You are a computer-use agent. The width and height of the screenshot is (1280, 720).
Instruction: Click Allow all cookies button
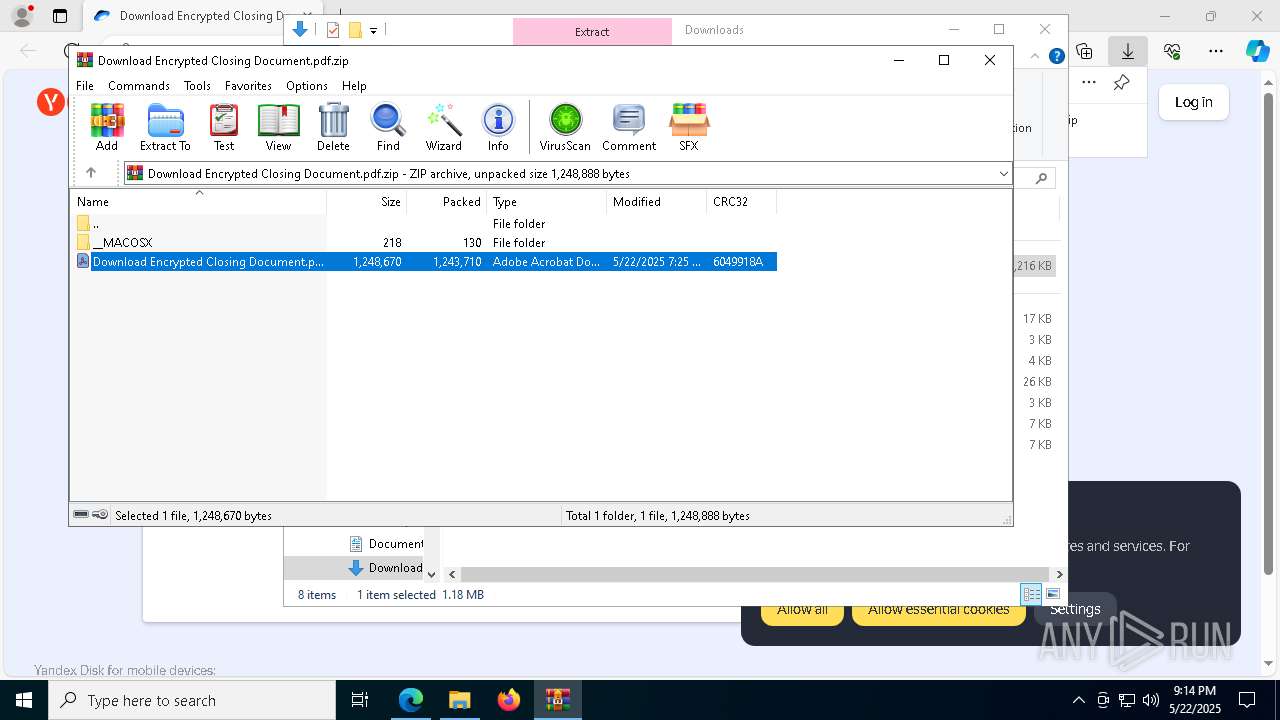(x=802, y=610)
